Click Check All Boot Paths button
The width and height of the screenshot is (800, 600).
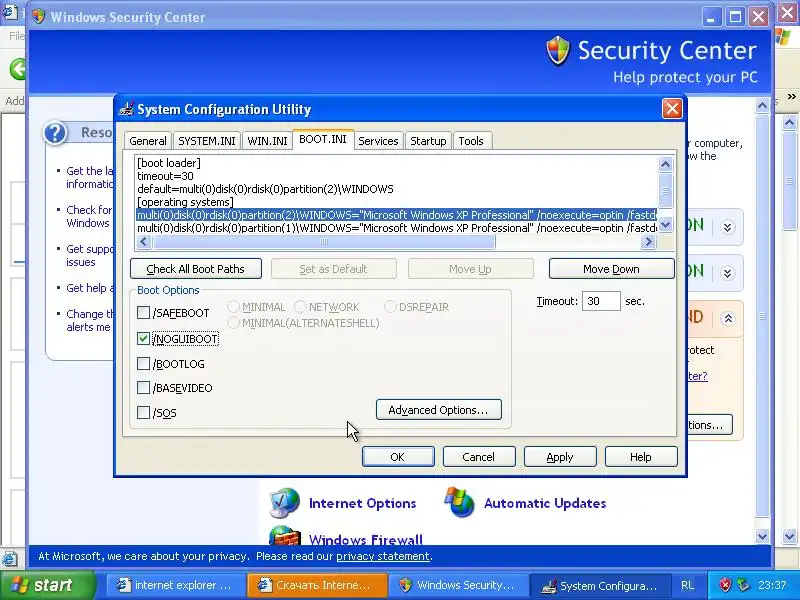coord(196,269)
